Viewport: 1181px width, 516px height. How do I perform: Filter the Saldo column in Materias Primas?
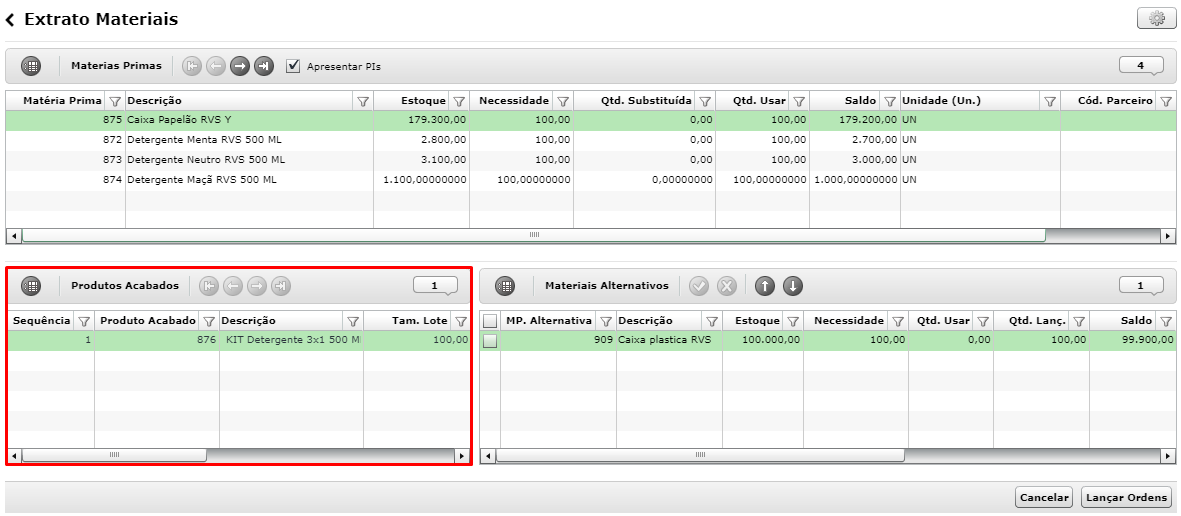point(890,101)
